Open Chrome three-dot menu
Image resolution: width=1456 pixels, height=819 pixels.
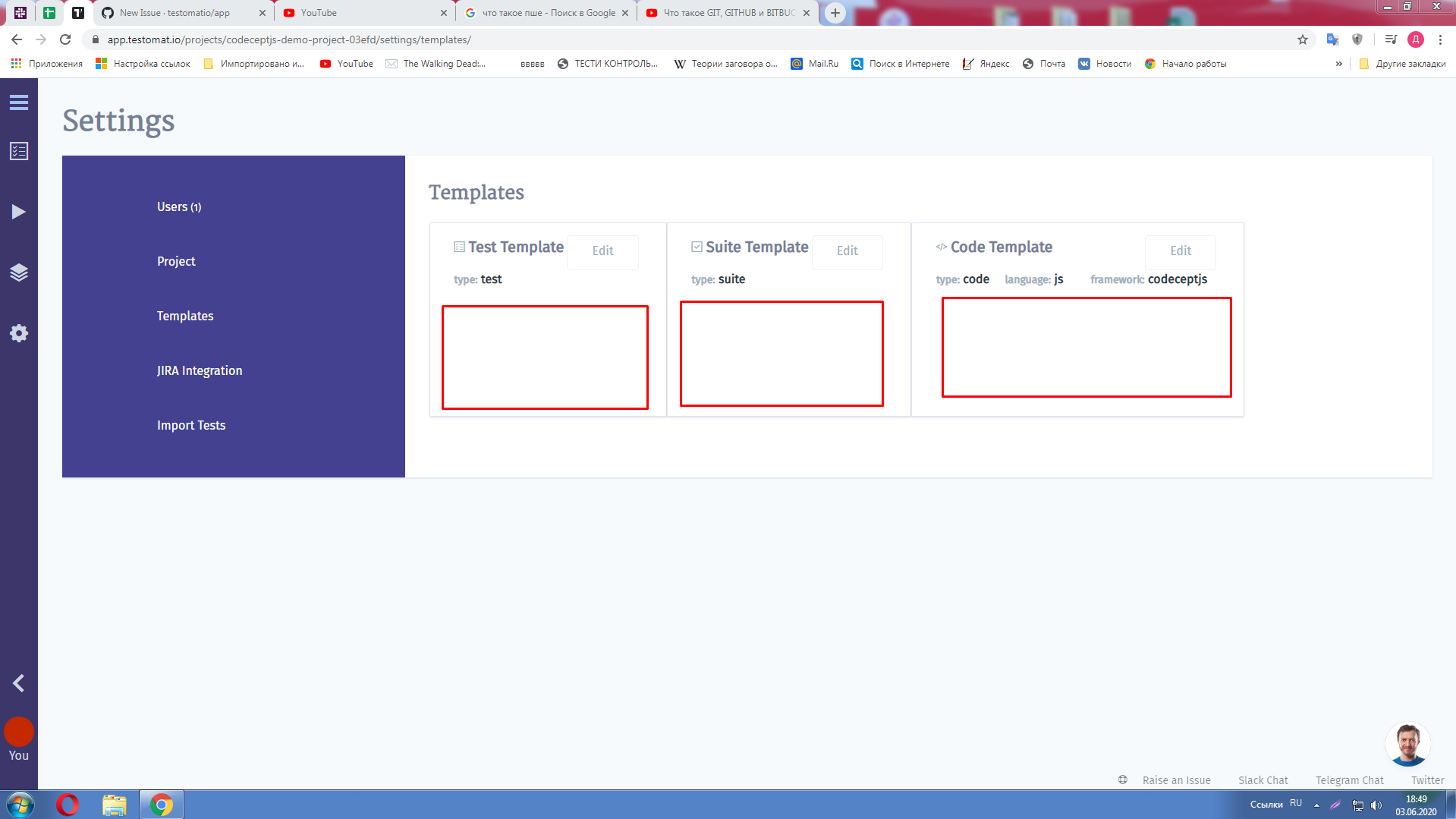coord(1440,39)
